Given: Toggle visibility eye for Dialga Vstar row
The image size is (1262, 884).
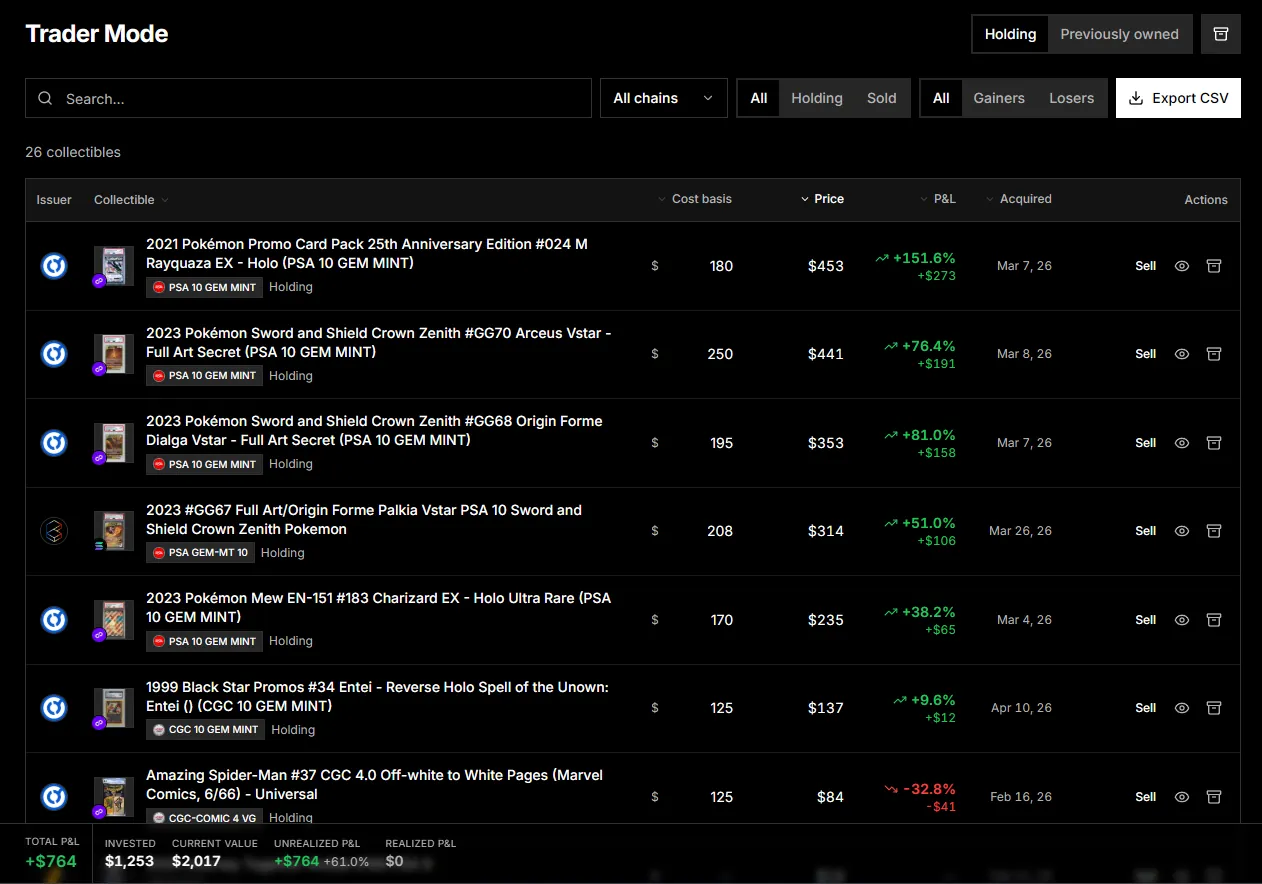Looking at the screenshot, I should pos(1182,442).
